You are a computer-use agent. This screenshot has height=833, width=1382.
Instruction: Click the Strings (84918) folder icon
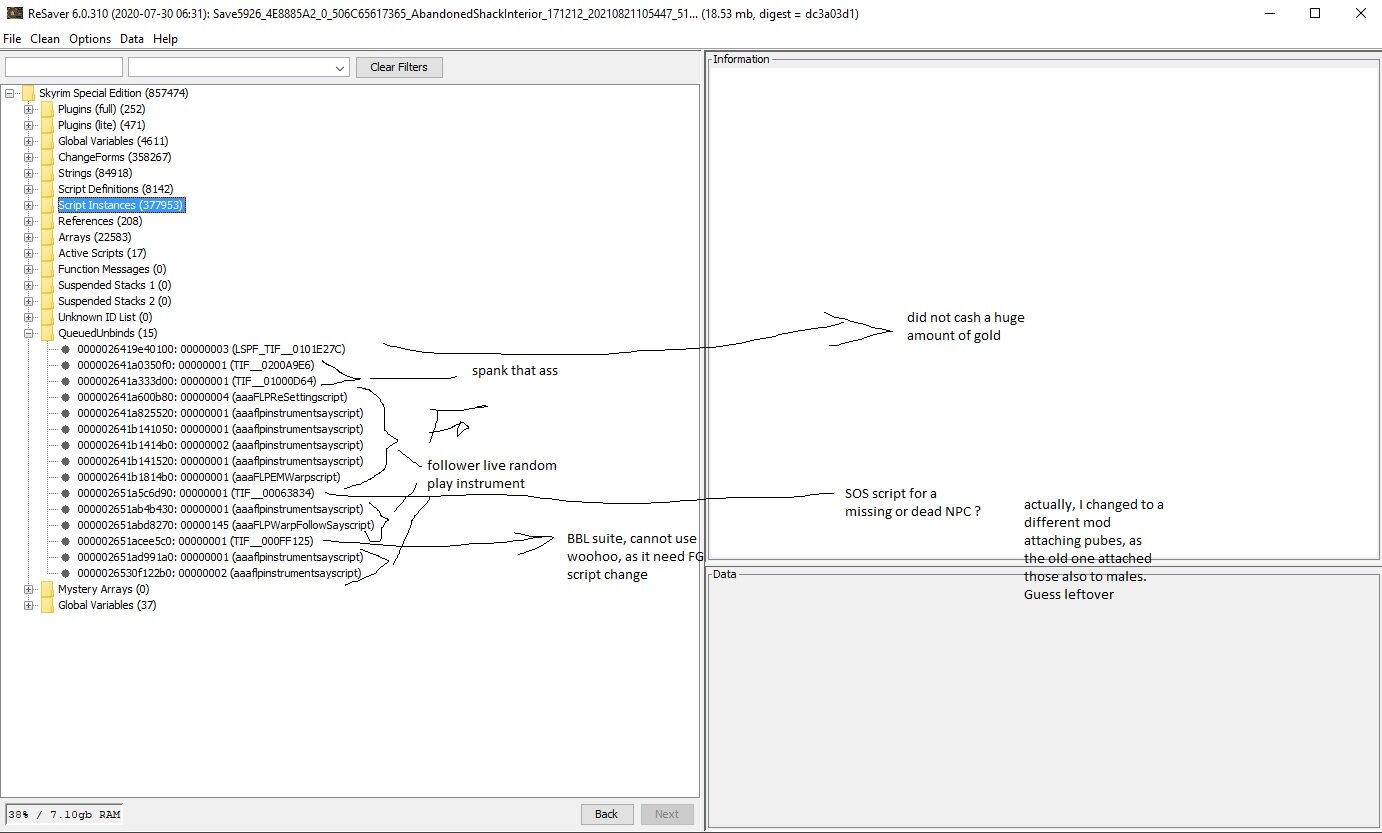point(47,173)
